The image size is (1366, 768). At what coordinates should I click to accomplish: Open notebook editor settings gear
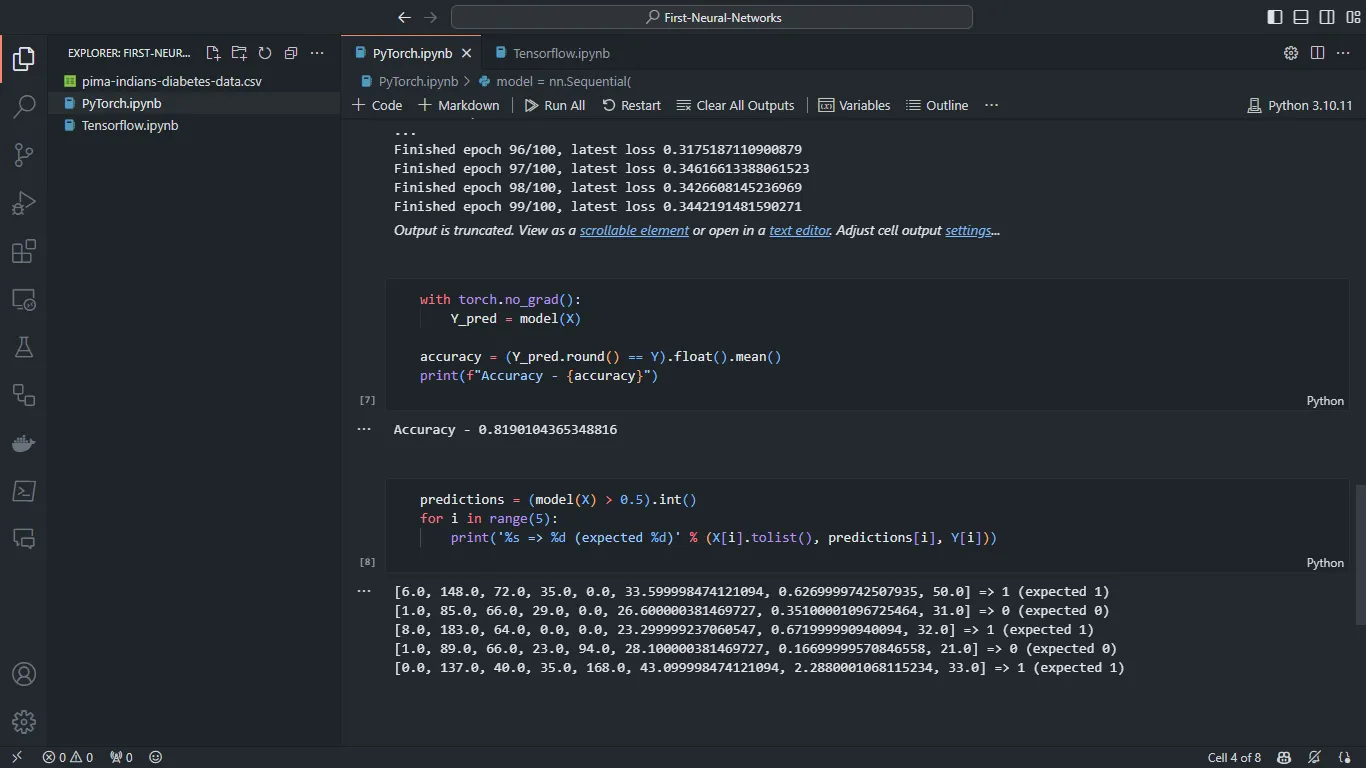tap(1291, 53)
